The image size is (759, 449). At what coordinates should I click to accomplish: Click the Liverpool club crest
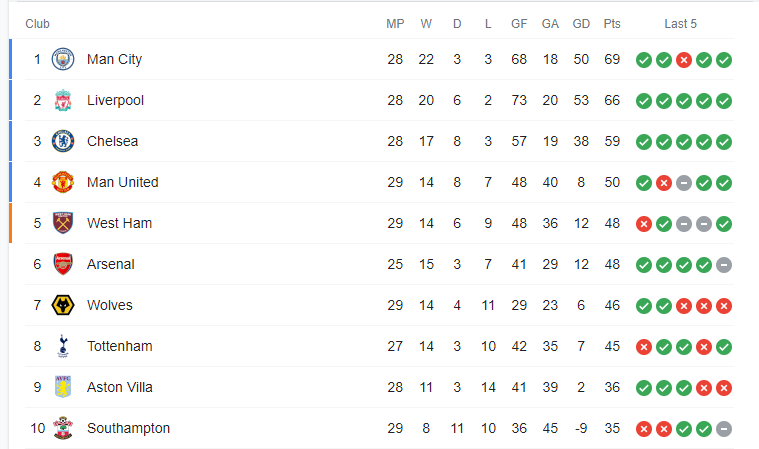(63, 100)
